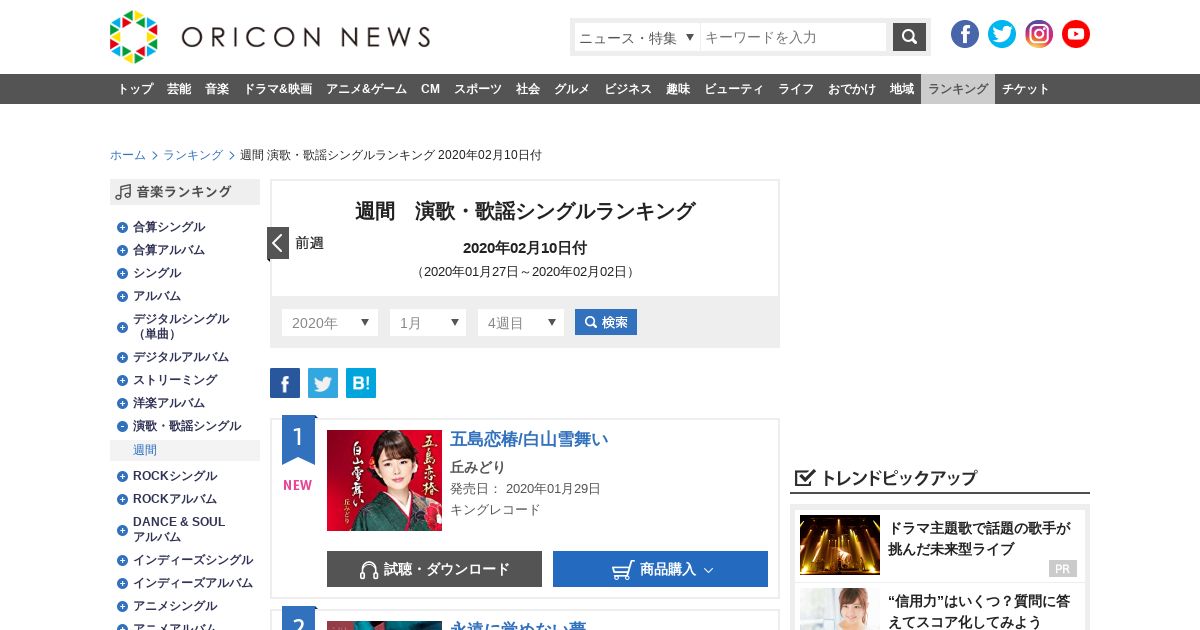This screenshot has width=1200, height=630.
Task: Open the Oricon Instagram page icon
Action: coord(1039,34)
